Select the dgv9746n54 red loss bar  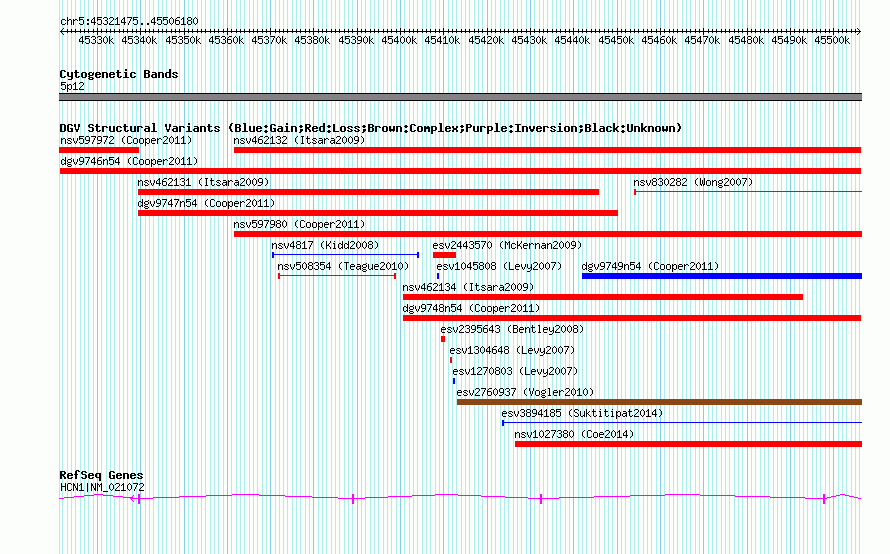point(460,171)
